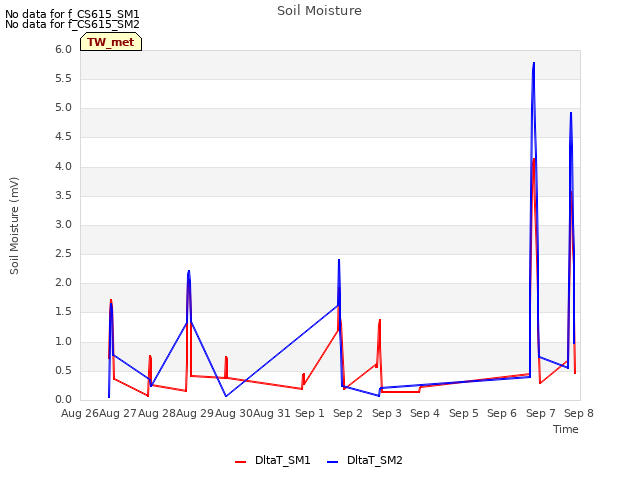Viewport: 640px width, 480px height.
Task: Click the Aug 30 x-axis tick label
Action: tap(234, 413)
